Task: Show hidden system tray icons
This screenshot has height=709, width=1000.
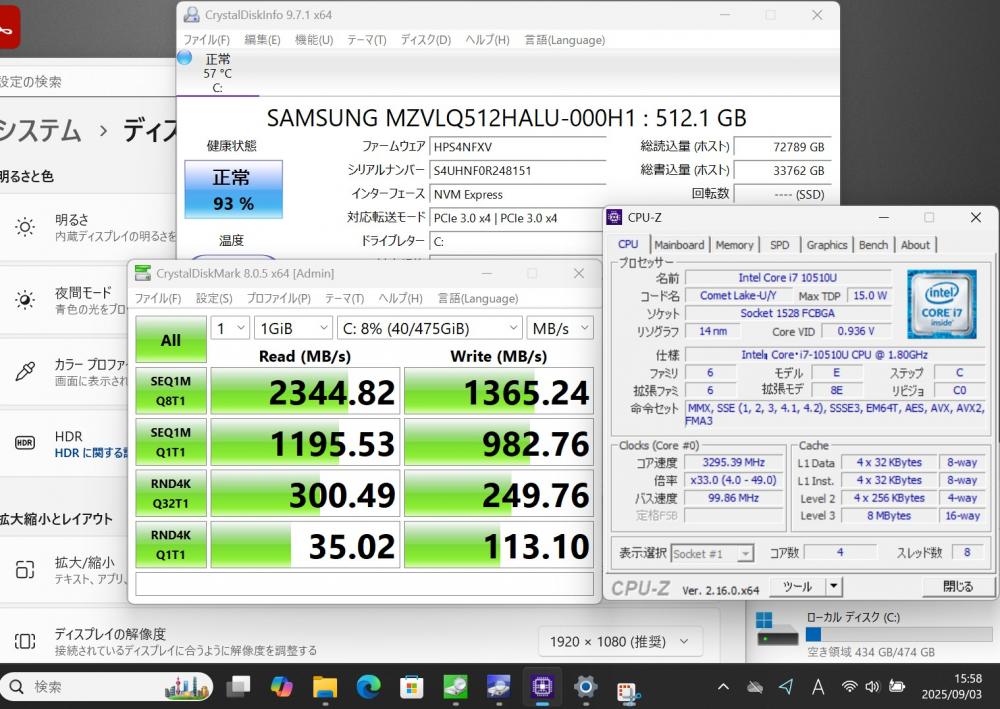Action: [x=723, y=687]
